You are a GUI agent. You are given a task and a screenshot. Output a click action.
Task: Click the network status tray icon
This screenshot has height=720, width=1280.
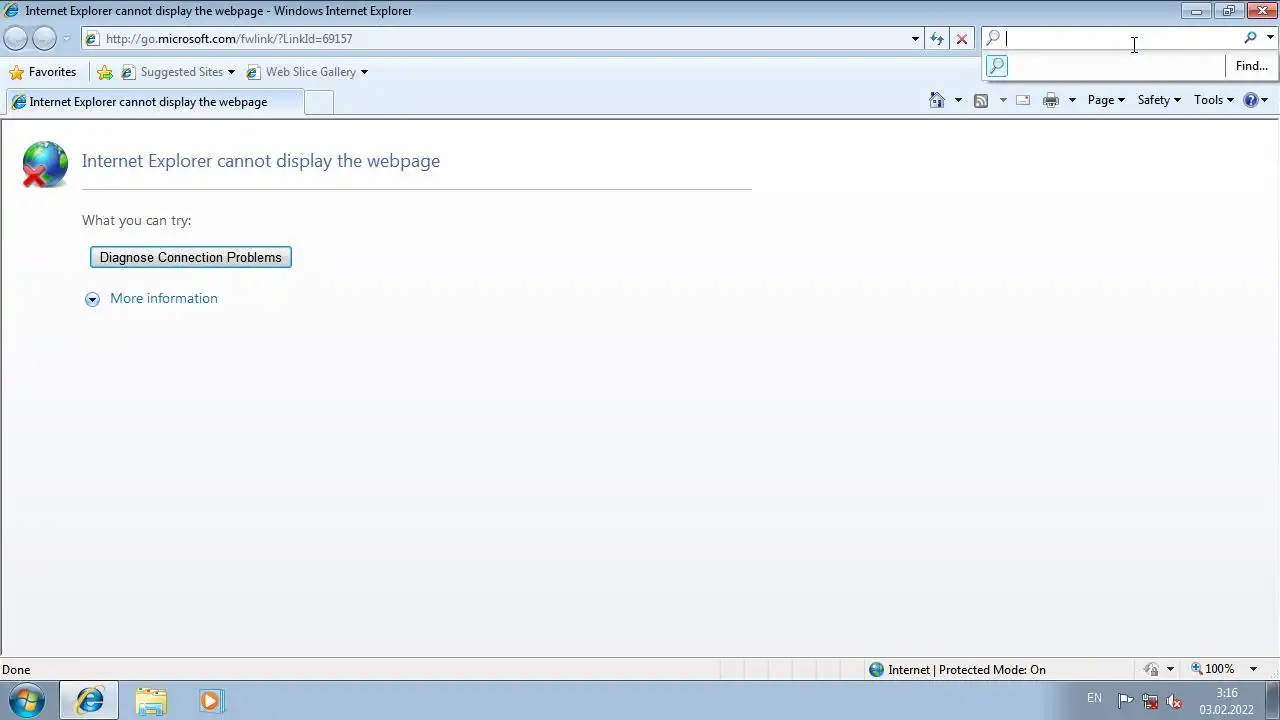click(1150, 701)
